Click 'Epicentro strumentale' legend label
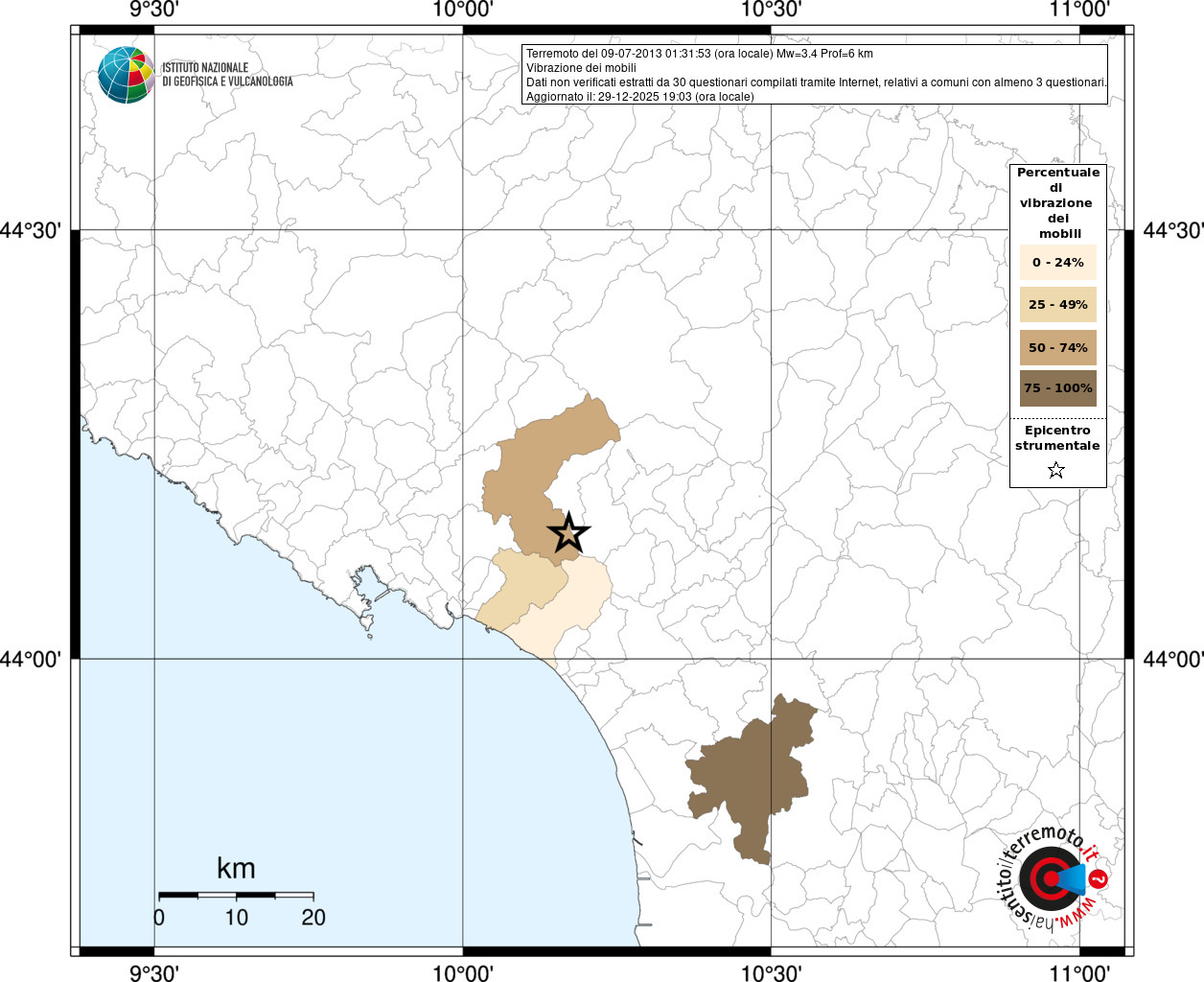 pyautogui.click(x=1057, y=438)
